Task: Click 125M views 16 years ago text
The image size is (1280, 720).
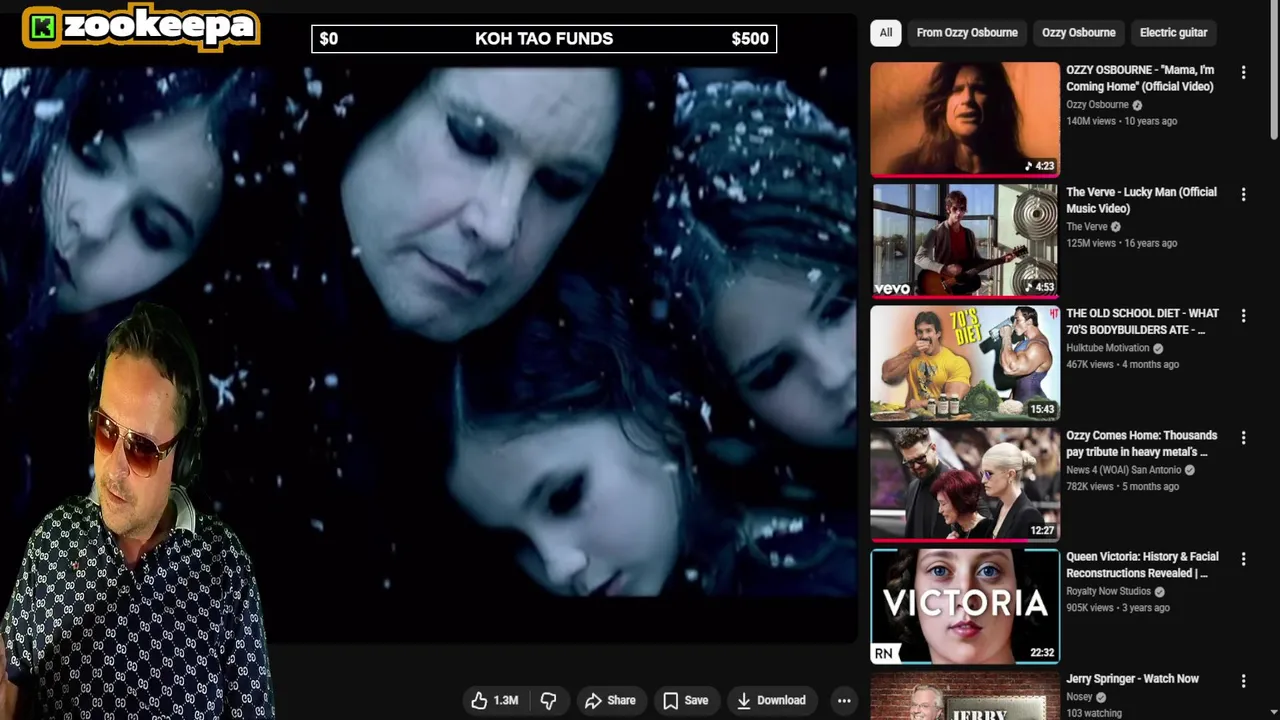Action: (1121, 243)
